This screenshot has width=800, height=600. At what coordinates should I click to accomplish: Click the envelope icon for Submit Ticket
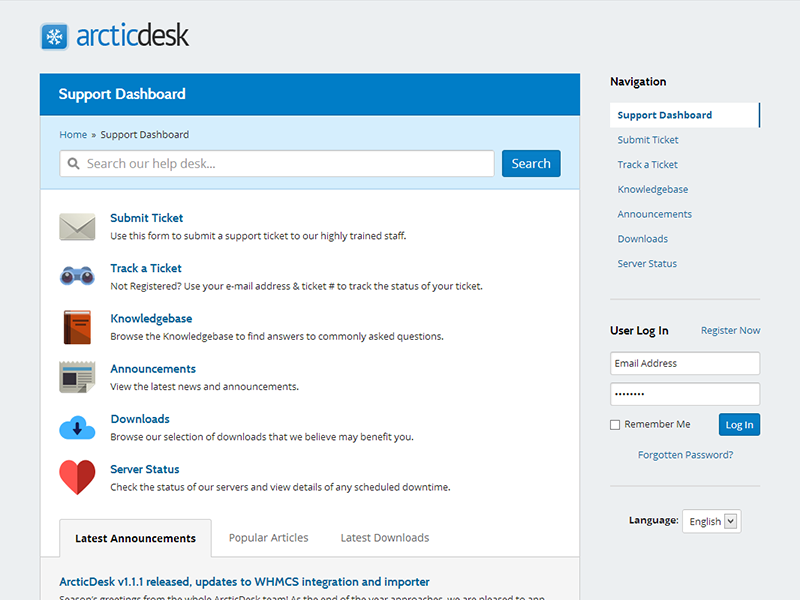(77, 227)
